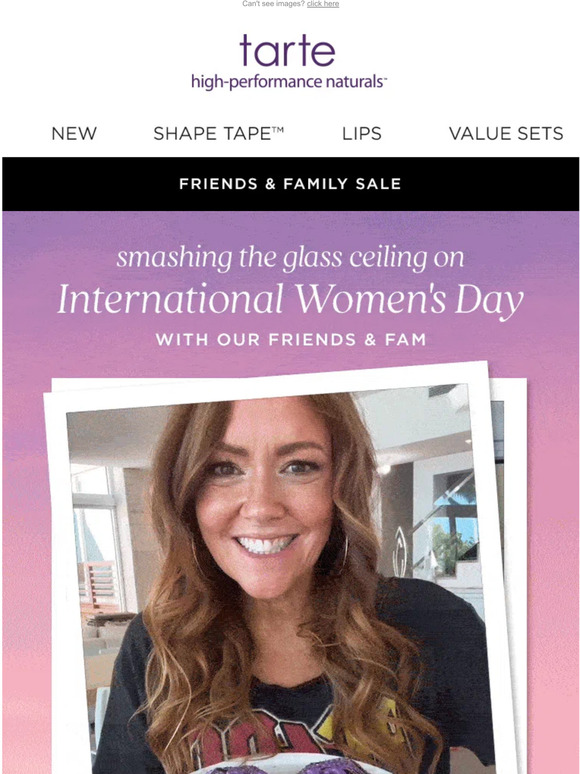
Task: Select the LIPS navigation item
Action: pyautogui.click(x=362, y=133)
